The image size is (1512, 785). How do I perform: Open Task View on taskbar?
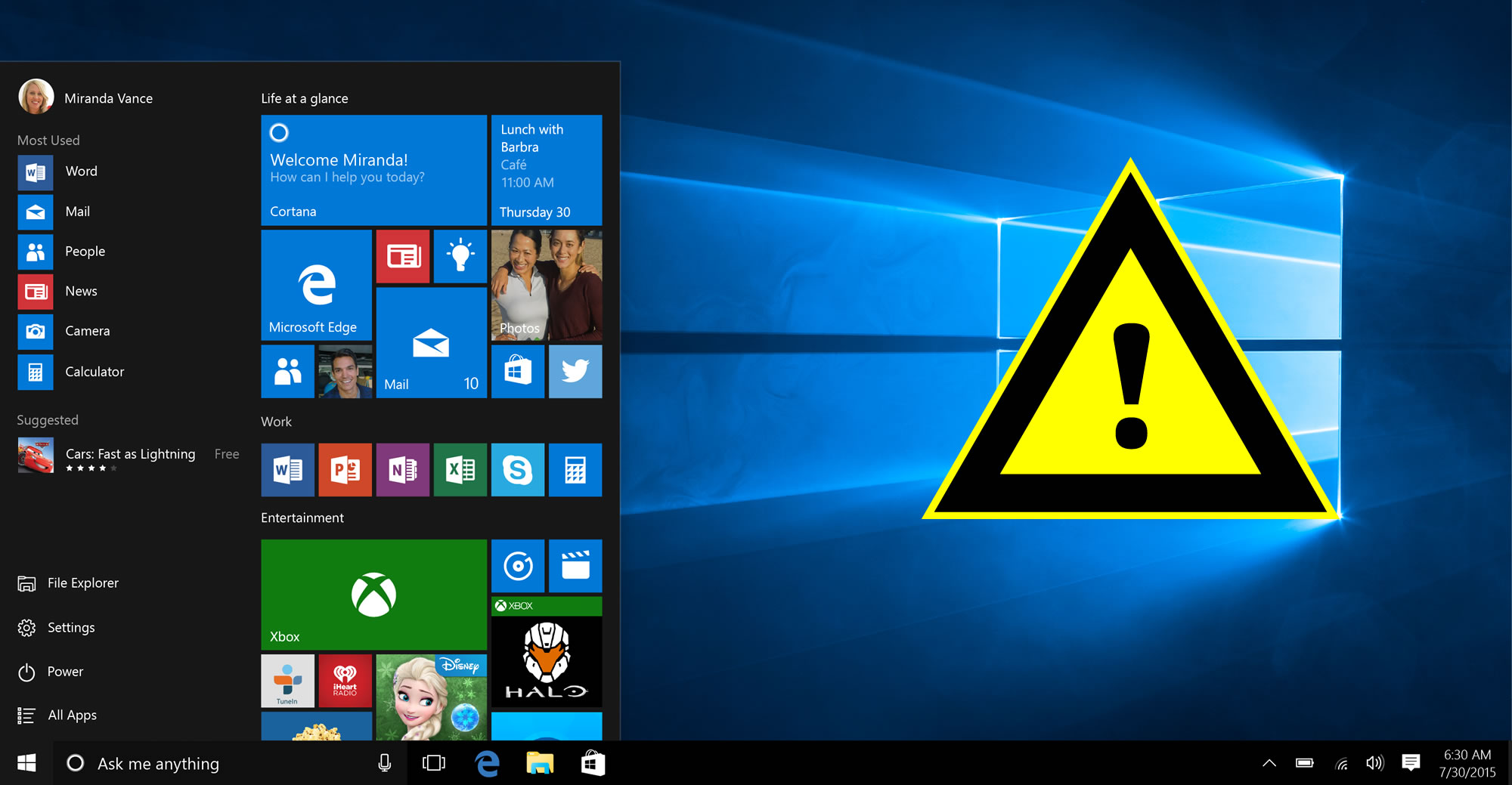click(434, 763)
